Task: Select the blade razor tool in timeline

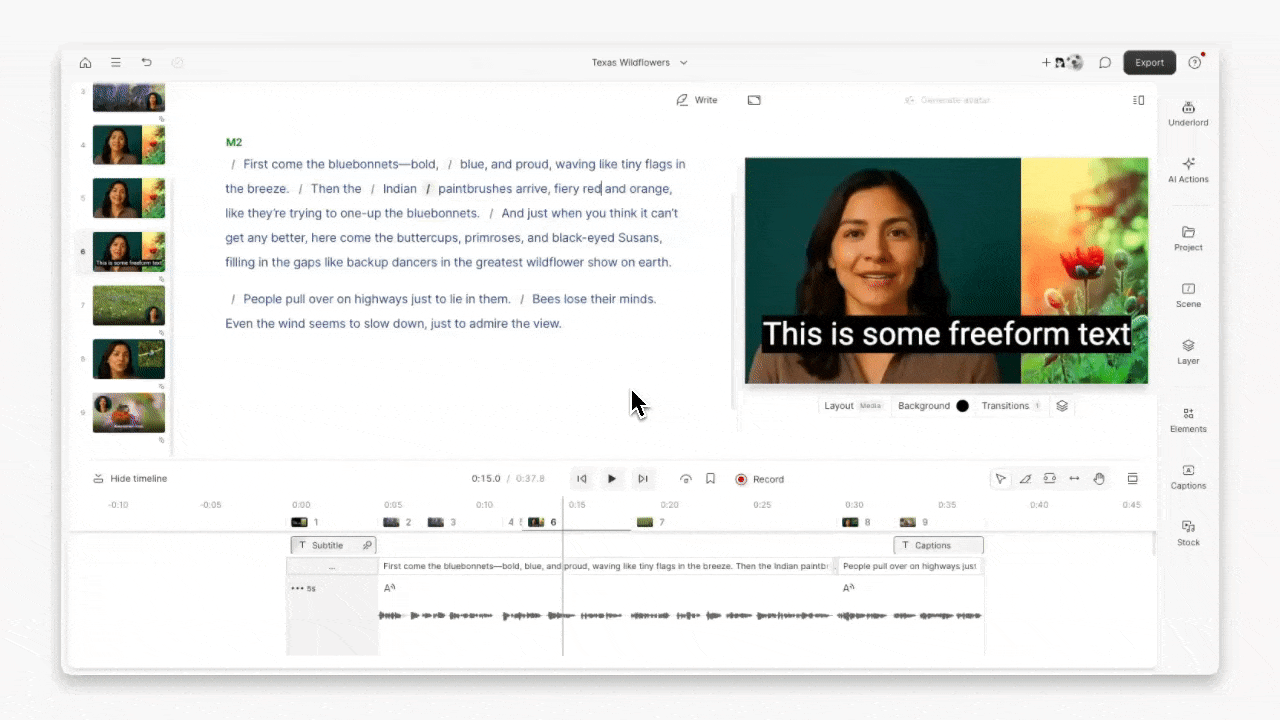Action: pos(1025,479)
